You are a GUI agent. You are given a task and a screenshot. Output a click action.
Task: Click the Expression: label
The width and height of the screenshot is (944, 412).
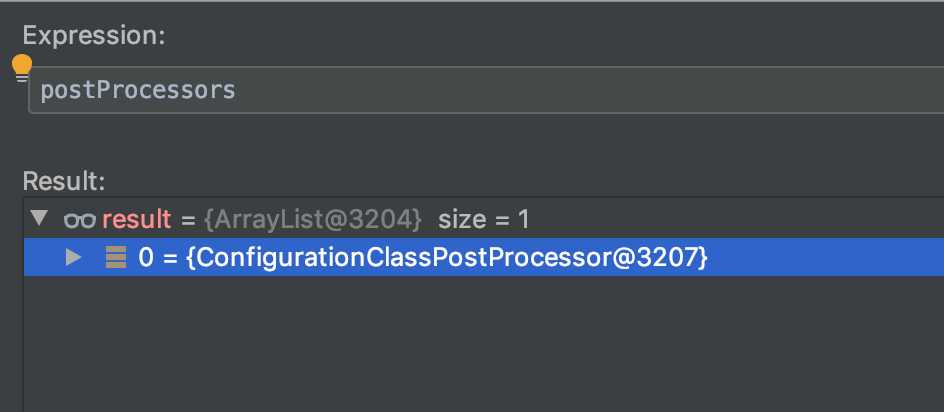[94, 36]
